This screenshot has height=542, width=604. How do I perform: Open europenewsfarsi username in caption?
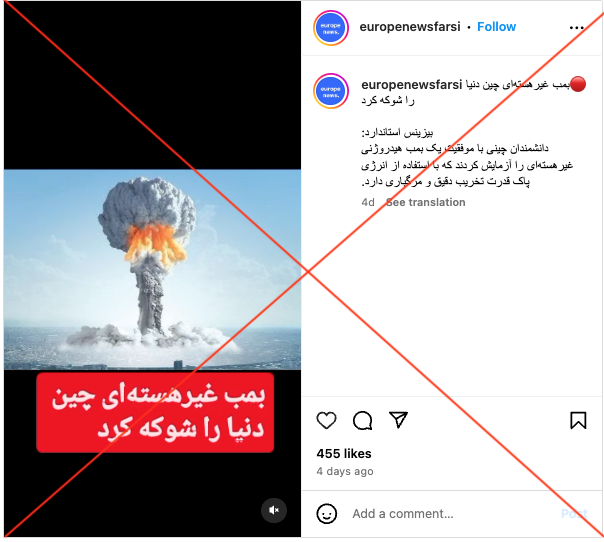pyautogui.click(x=411, y=85)
